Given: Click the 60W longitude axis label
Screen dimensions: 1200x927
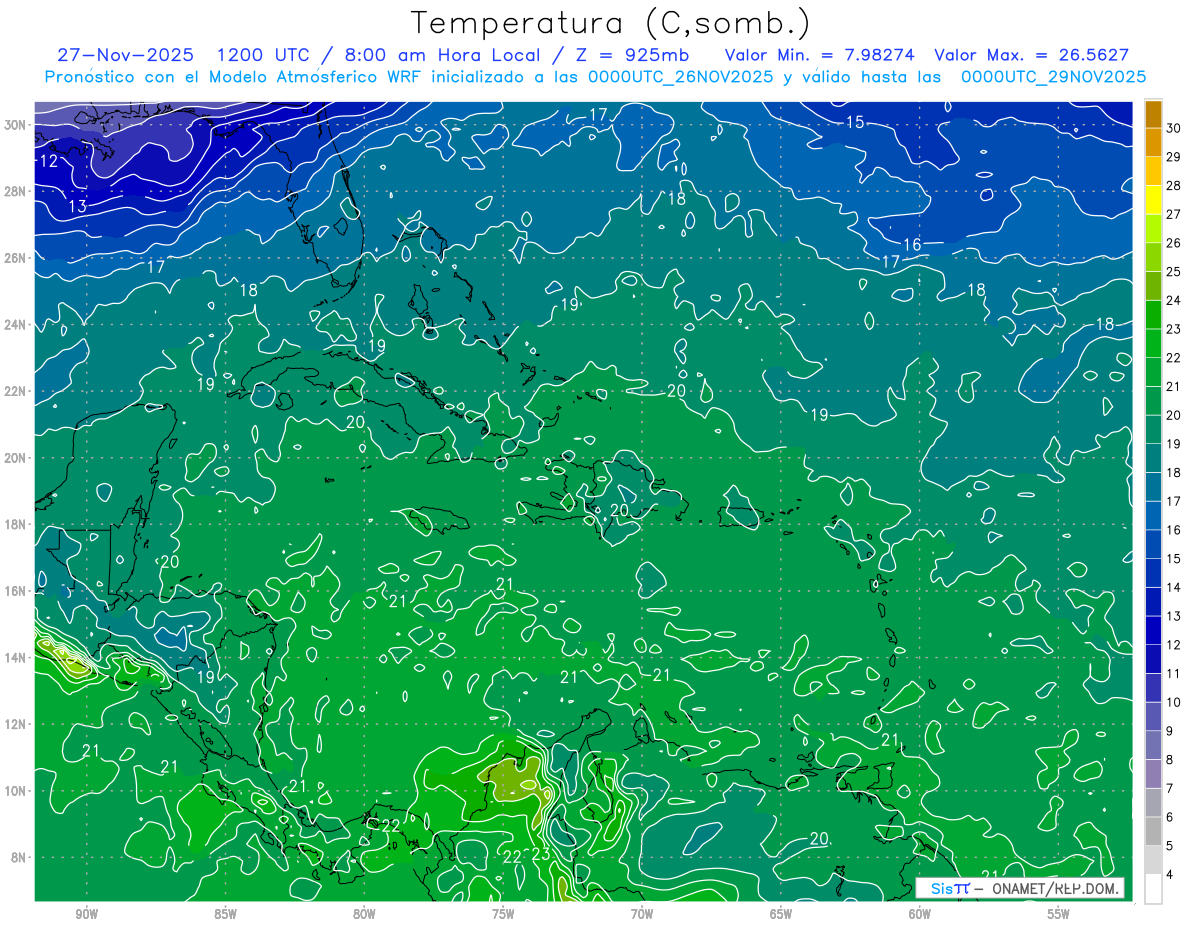Looking at the screenshot, I should tap(920, 914).
